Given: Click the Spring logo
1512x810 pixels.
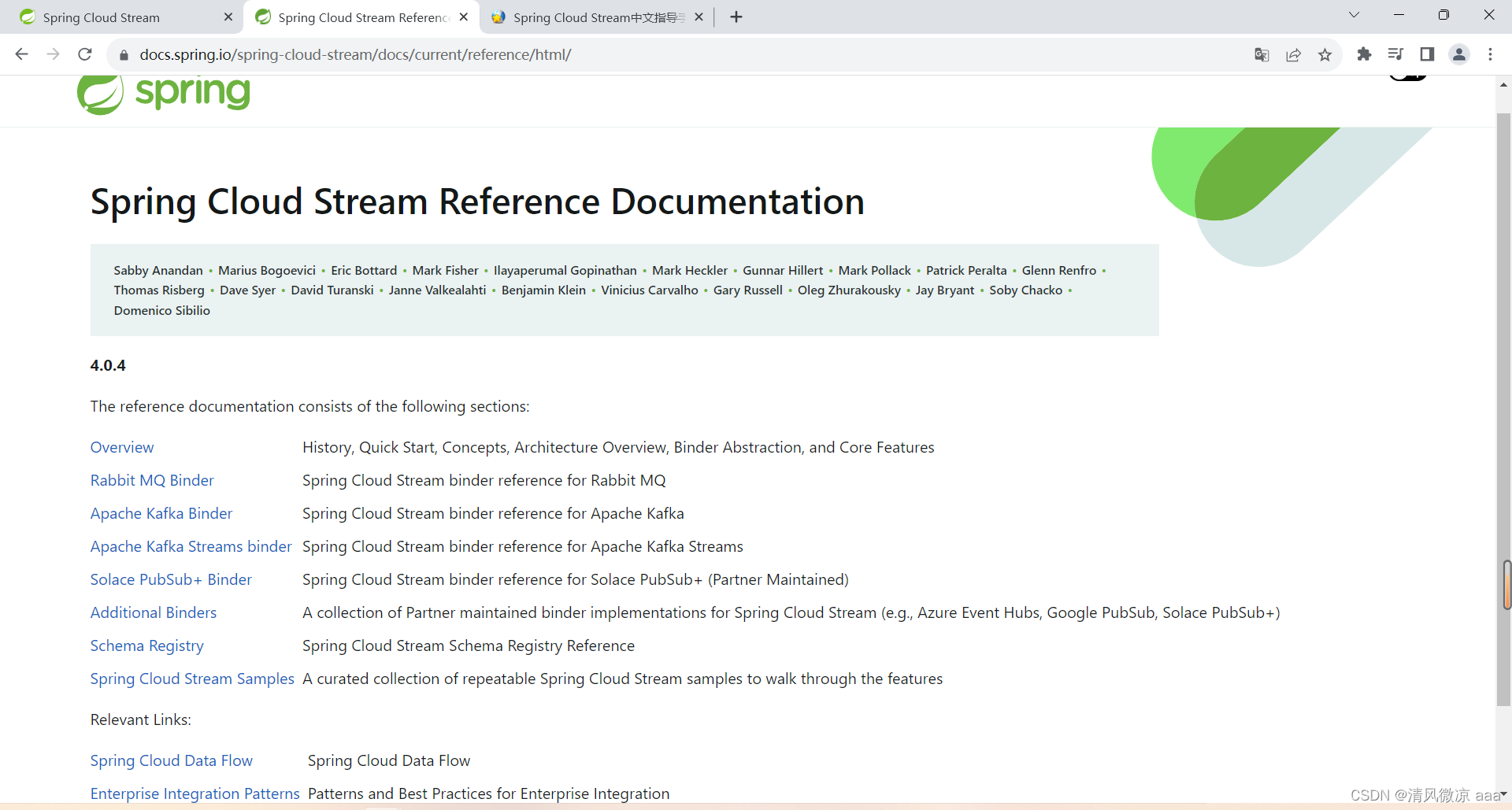Looking at the screenshot, I should (164, 94).
